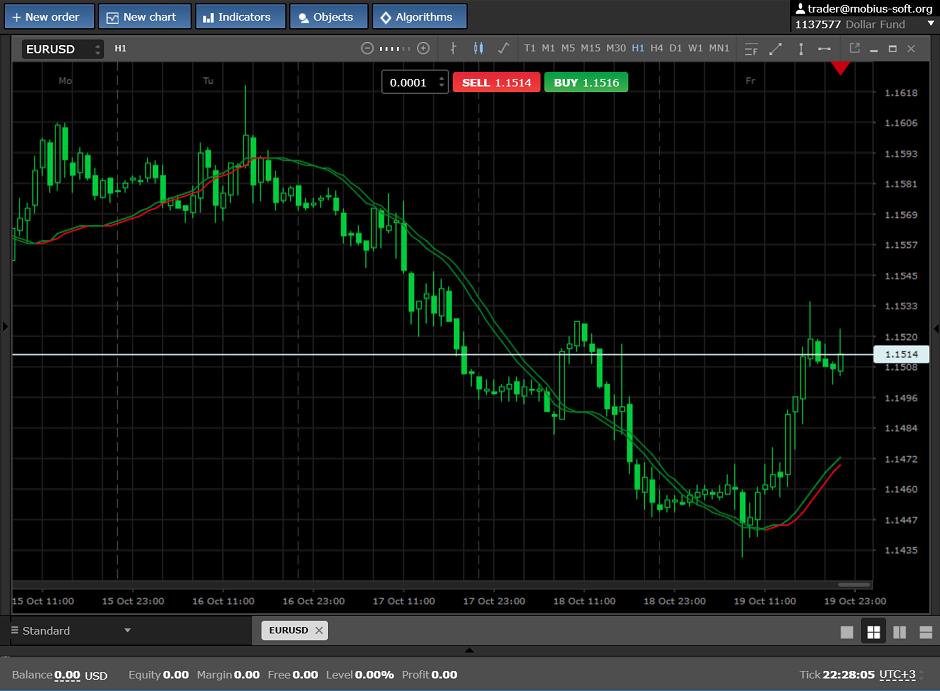Click the Profit 0.00 status value

[429, 675]
